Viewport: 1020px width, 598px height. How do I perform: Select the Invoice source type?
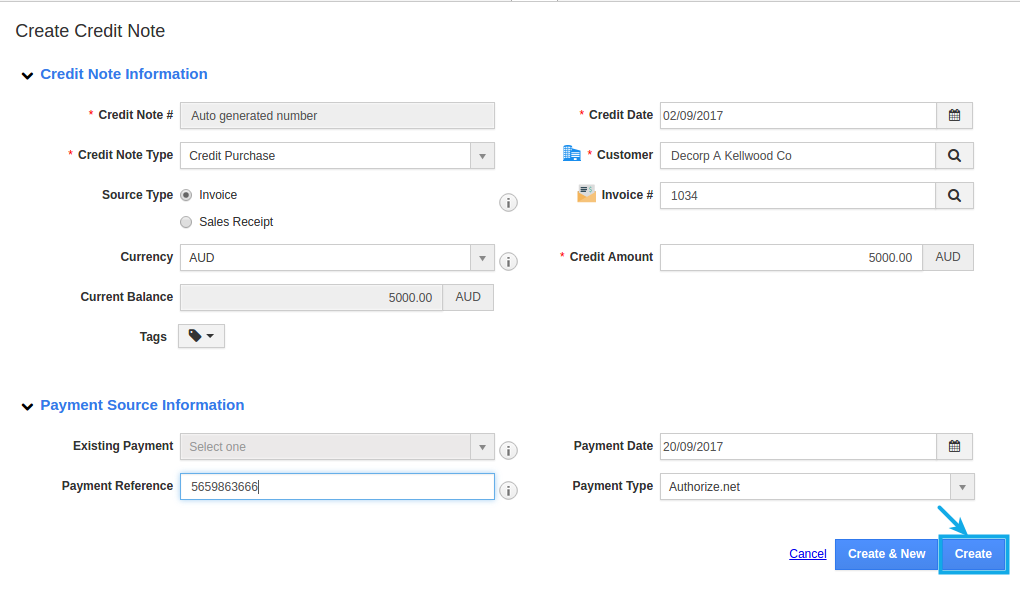coord(186,195)
